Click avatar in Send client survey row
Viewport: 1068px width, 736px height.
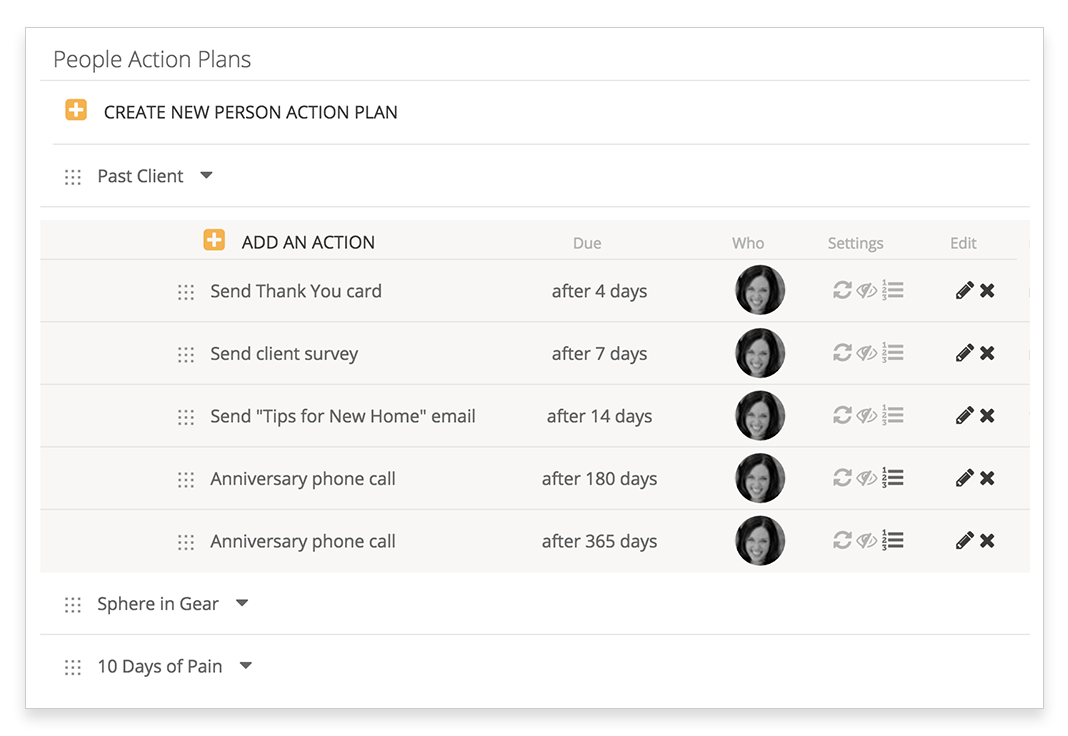click(760, 353)
